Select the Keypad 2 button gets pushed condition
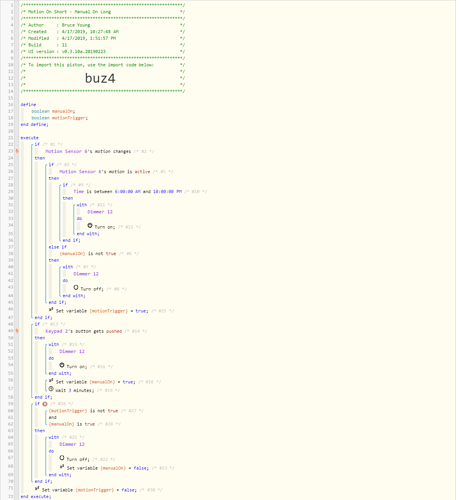This screenshot has width=459, height=500. (x=83, y=331)
